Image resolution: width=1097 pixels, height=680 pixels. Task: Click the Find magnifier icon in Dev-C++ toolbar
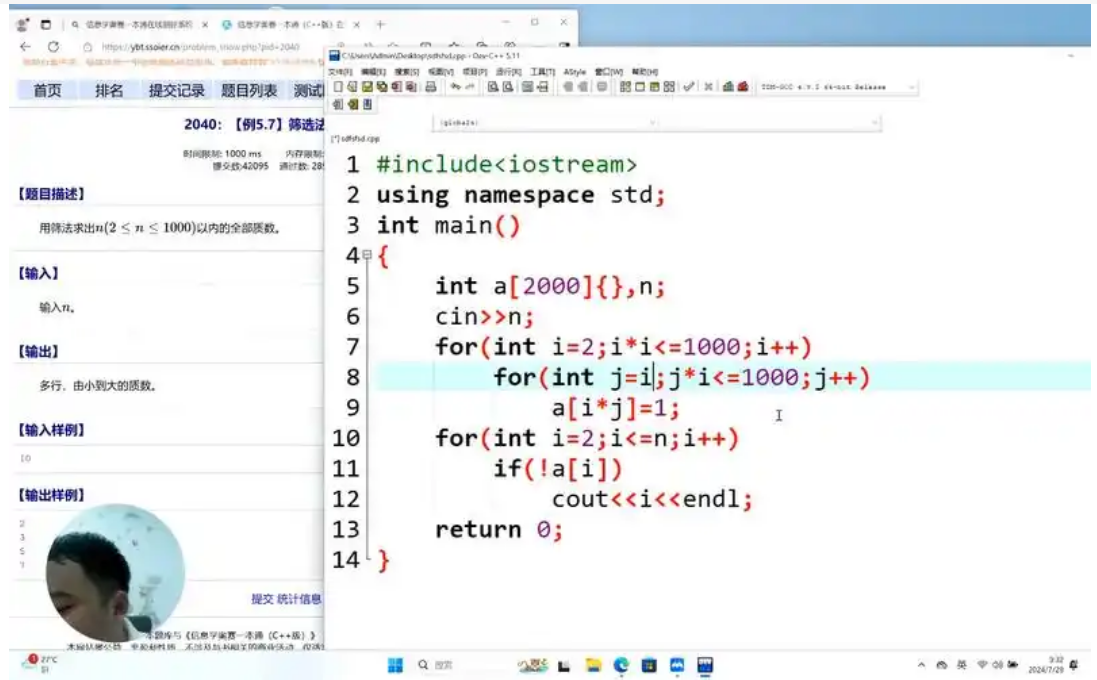click(493, 87)
